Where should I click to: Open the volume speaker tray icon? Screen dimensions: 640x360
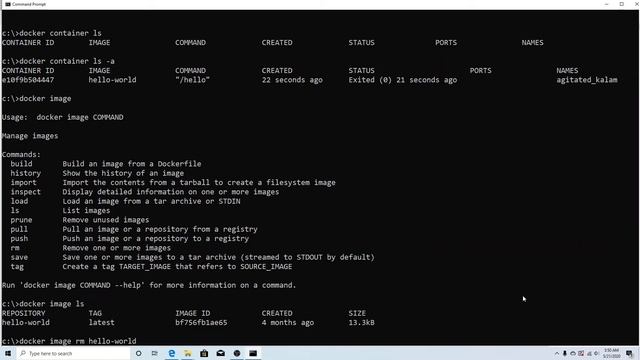pyautogui.click(x=596, y=353)
